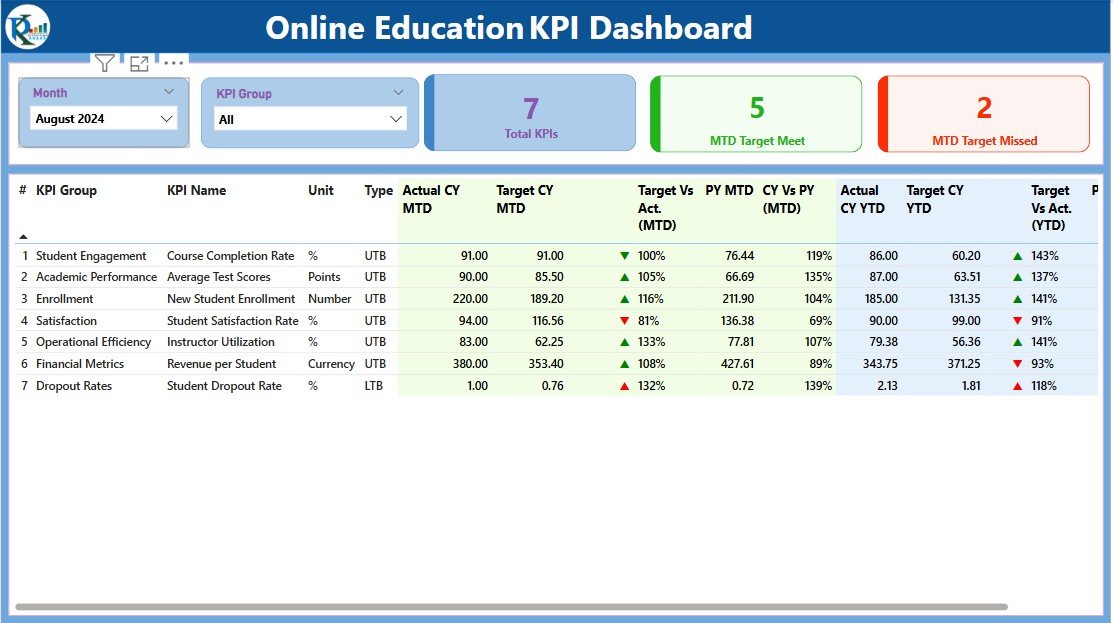Image resolution: width=1113 pixels, height=623 pixels.
Task: Select the Financial Metrics cell
Action: [x=80, y=364]
